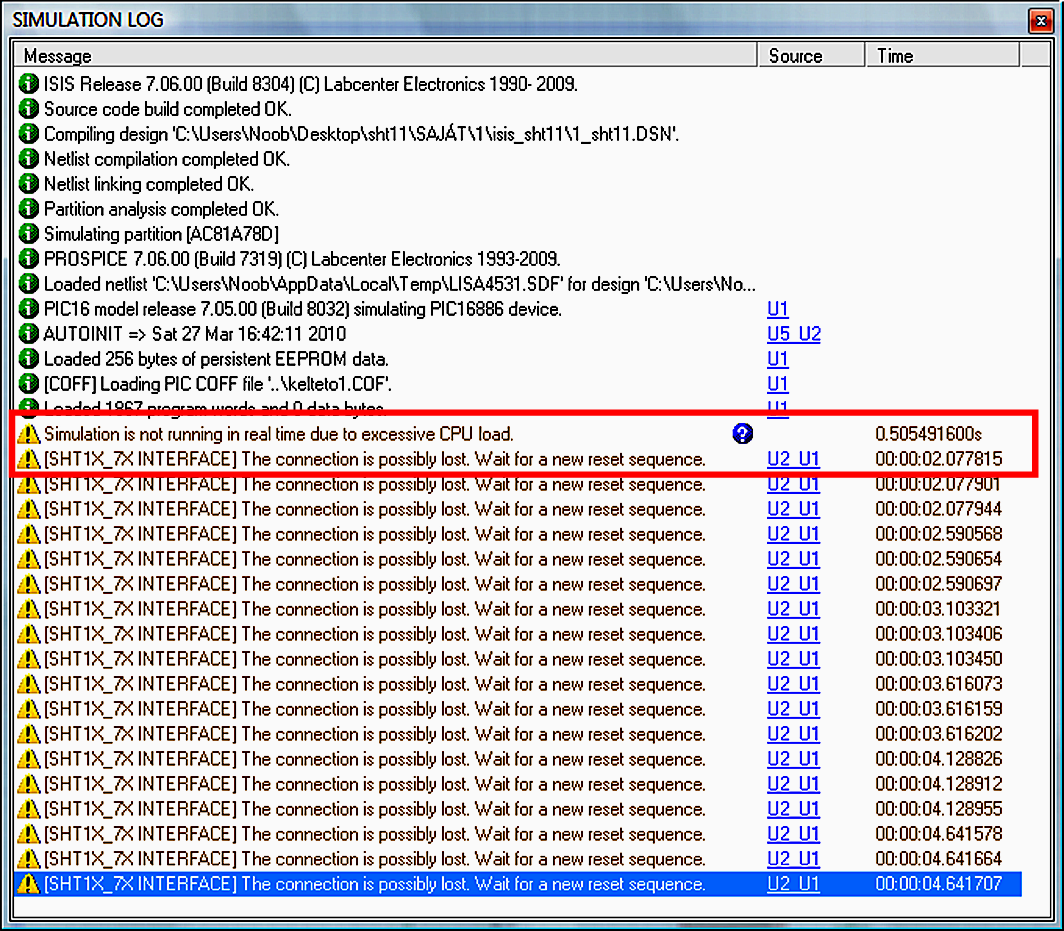Click the blue help question mark icon
The image size is (1064, 931).
[x=742, y=434]
